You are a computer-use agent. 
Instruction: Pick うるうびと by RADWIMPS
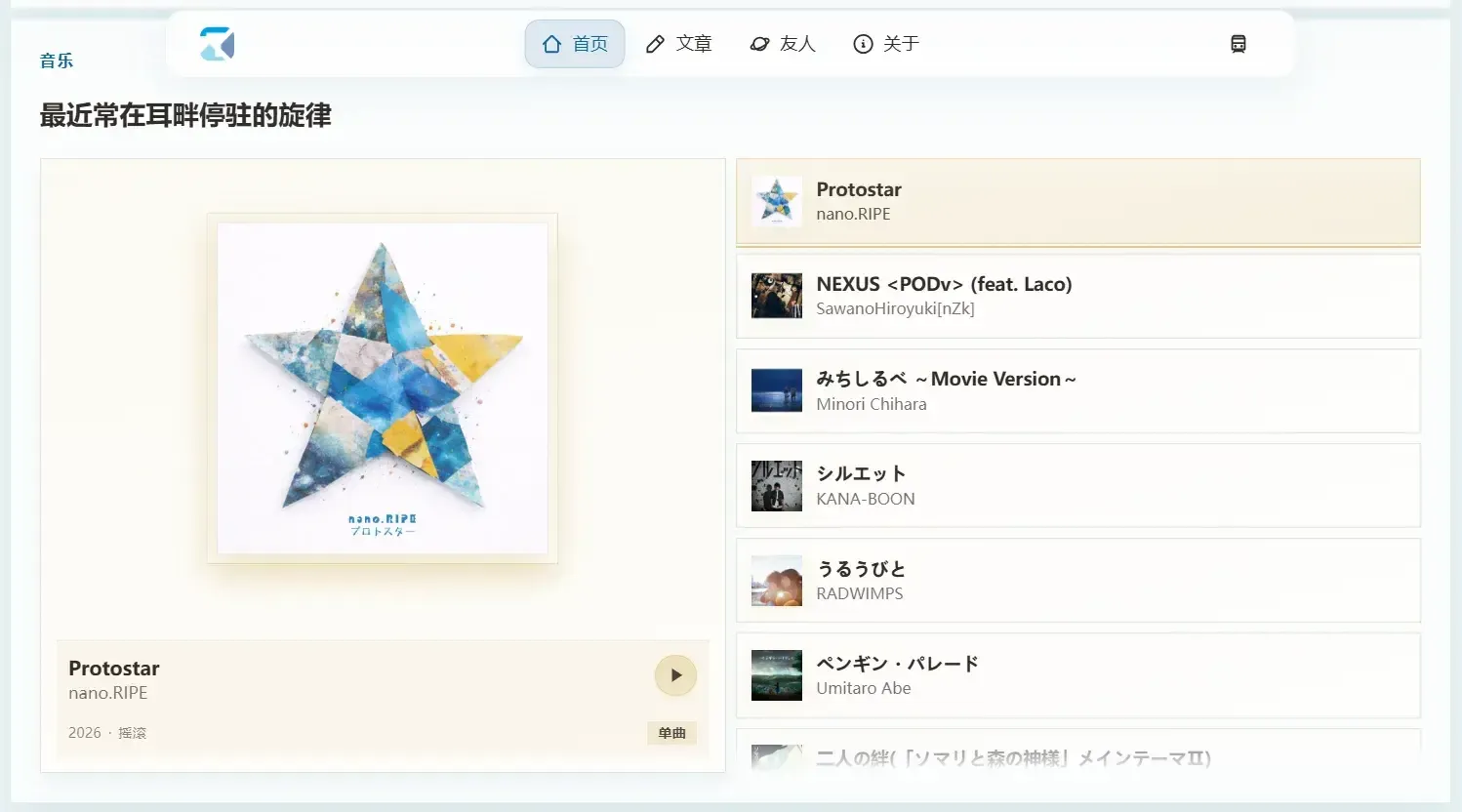pyautogui.click(x=1078, y=580)
